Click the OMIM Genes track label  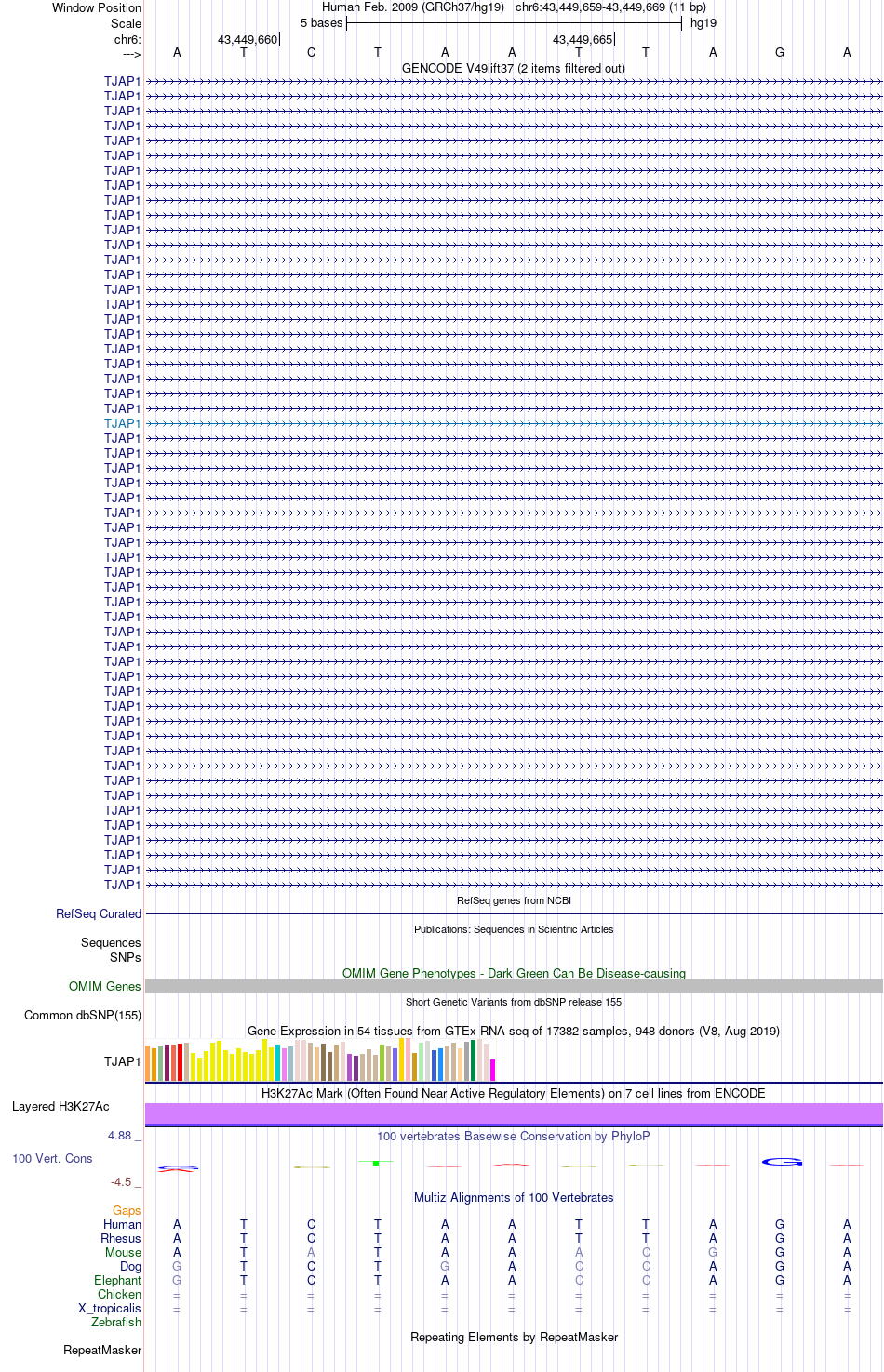point(105,987)
